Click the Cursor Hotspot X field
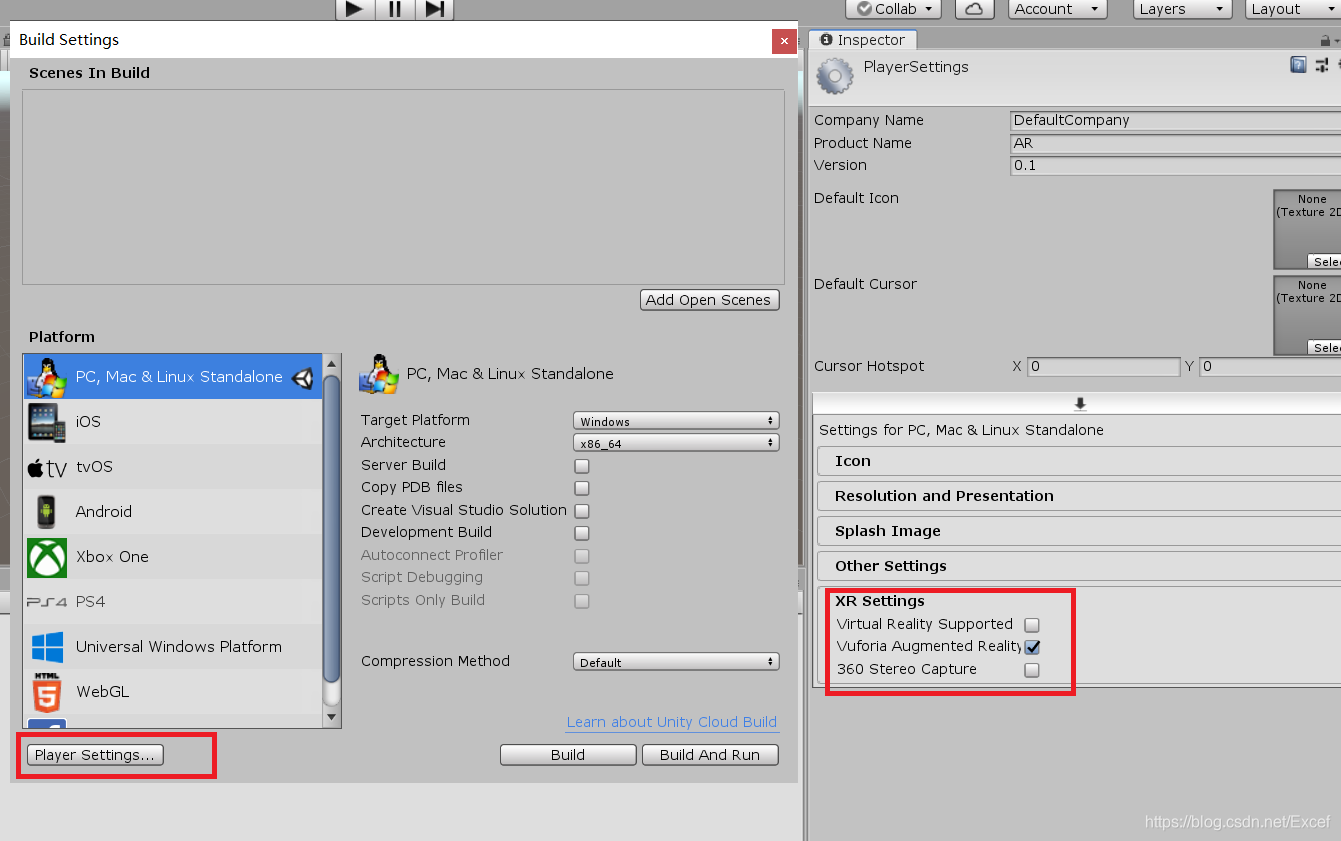Image resolution: width=1341 pixels, height=841 pixels. (x=1103, y=367)
